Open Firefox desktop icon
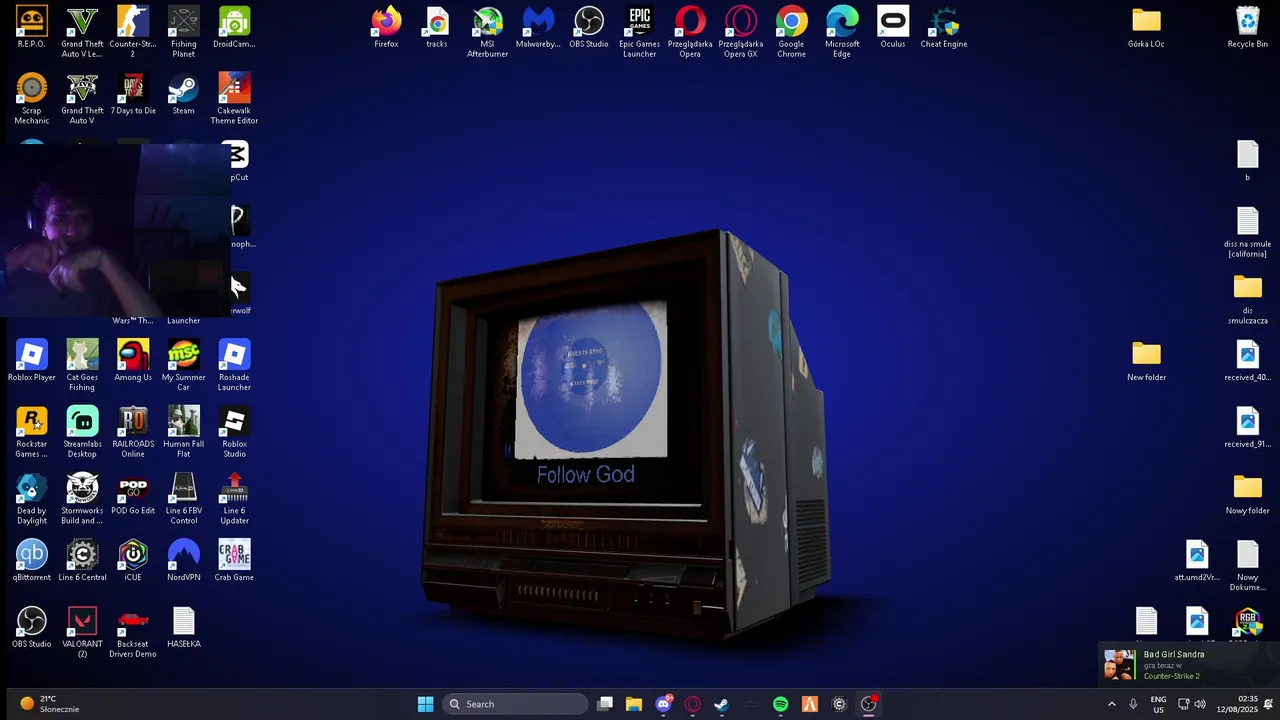 [386, 27]
